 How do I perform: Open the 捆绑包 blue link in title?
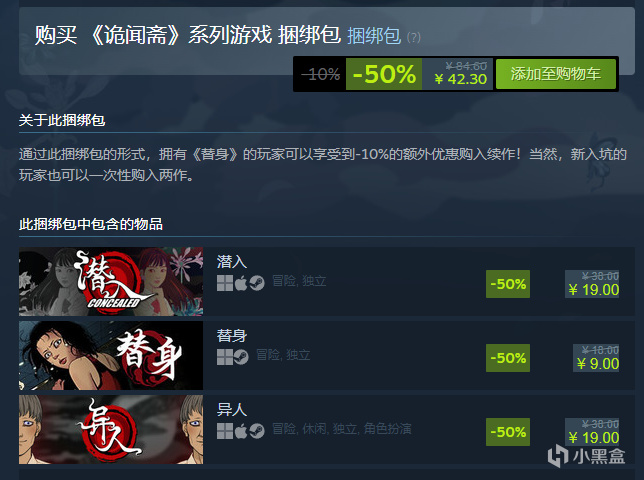pyautogui.click(x=374, y=36)
